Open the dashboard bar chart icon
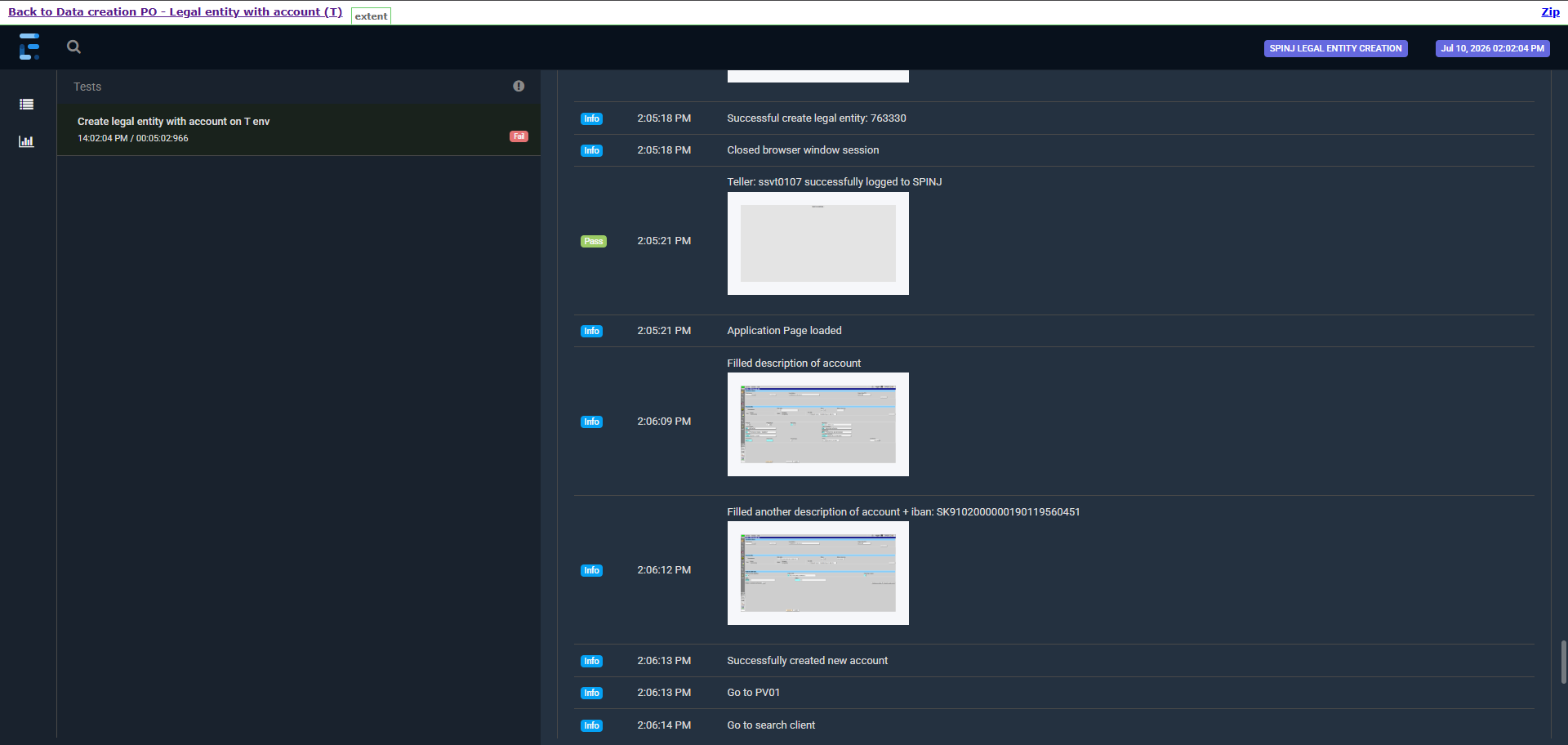 (27, 141)
